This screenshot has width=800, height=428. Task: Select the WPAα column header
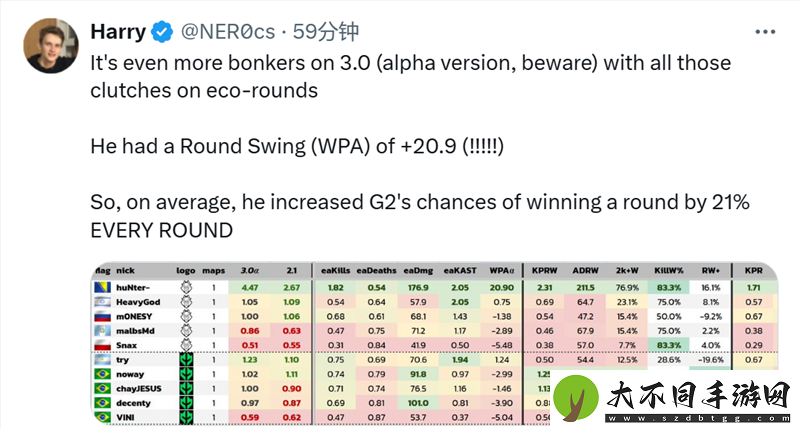point(502,270)
